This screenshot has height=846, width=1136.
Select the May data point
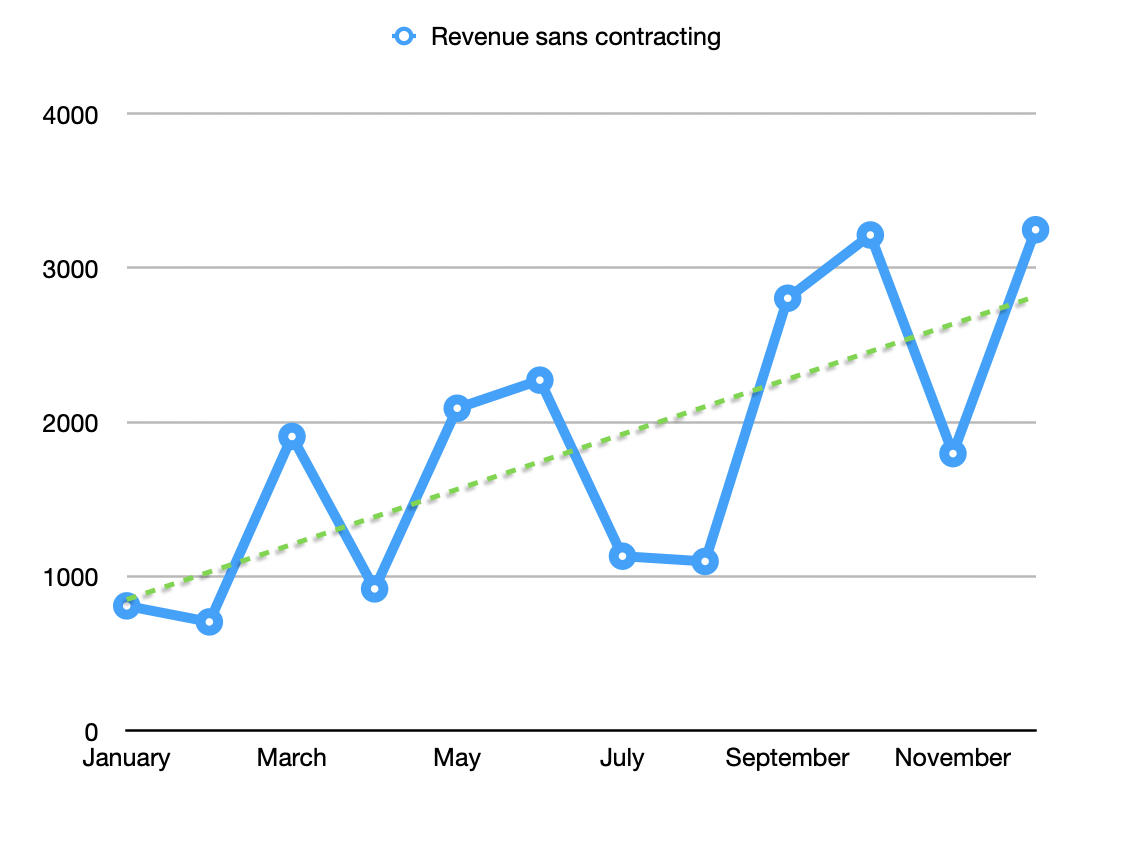pos(457,409)
